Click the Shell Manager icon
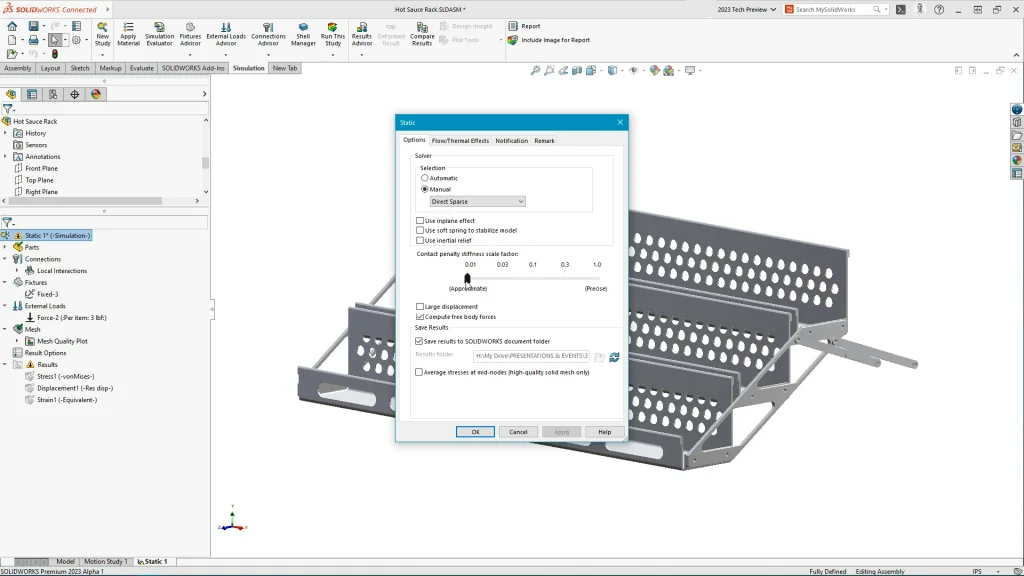Viewport: 1024px width, 576px height. 303,32
